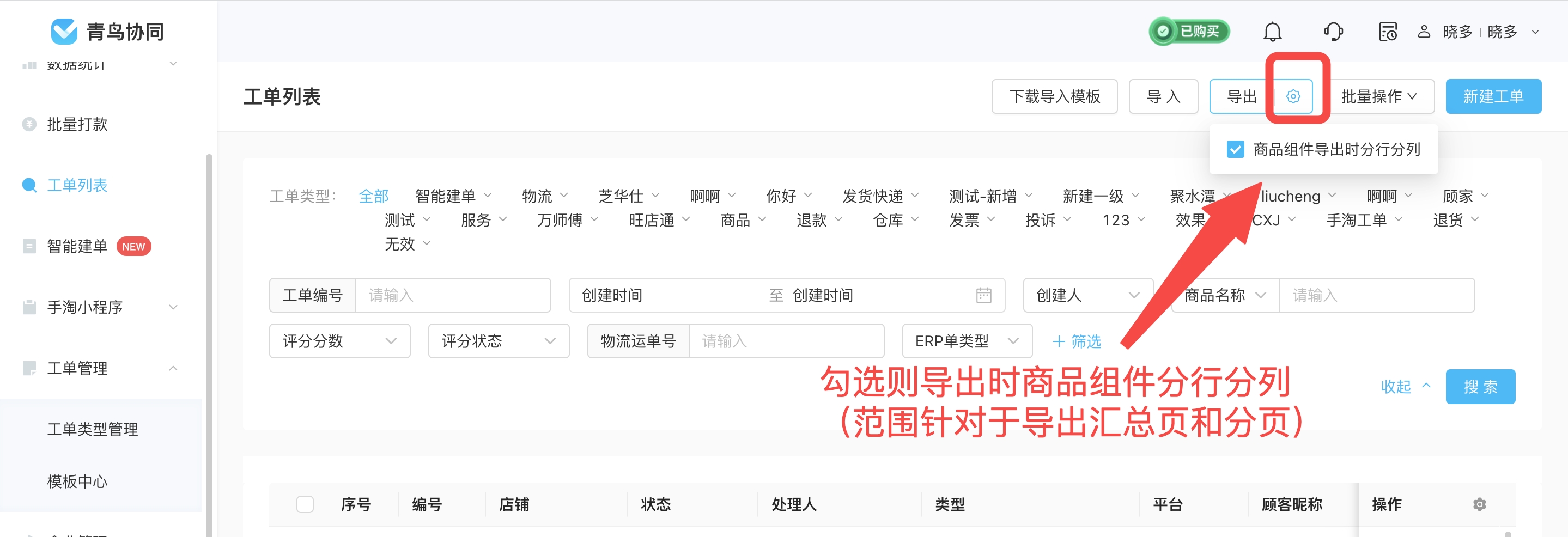1568x537 pixels.
Task: Collapse 工单管理 sidebar menu
Action: pyautogui.click(x=173, y=368)
